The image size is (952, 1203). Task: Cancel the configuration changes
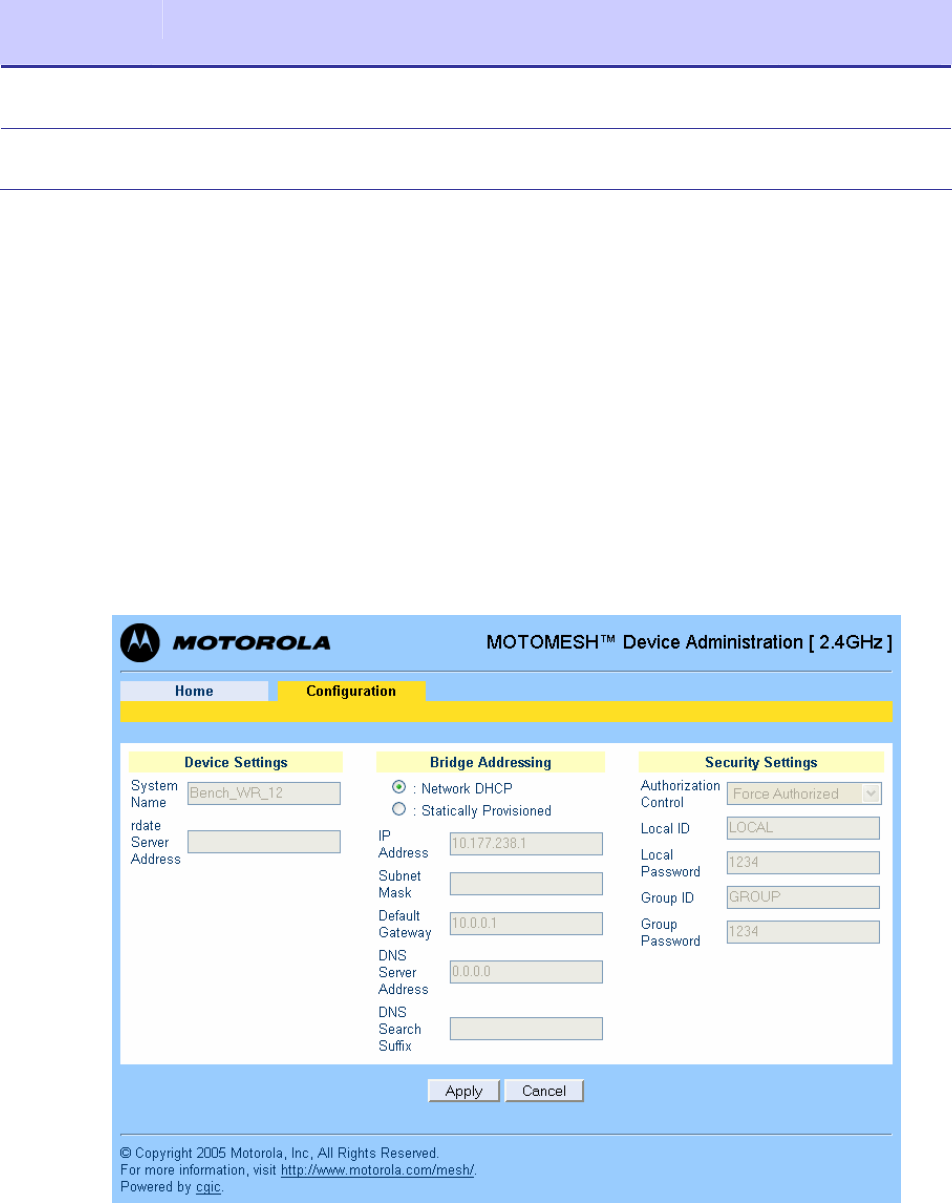tap(543, 1091)
